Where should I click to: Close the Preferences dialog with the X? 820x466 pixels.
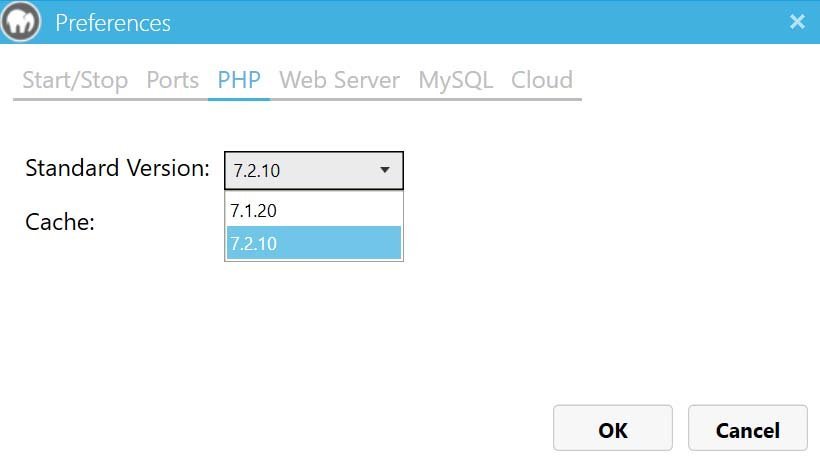click(x=797, y=21)
